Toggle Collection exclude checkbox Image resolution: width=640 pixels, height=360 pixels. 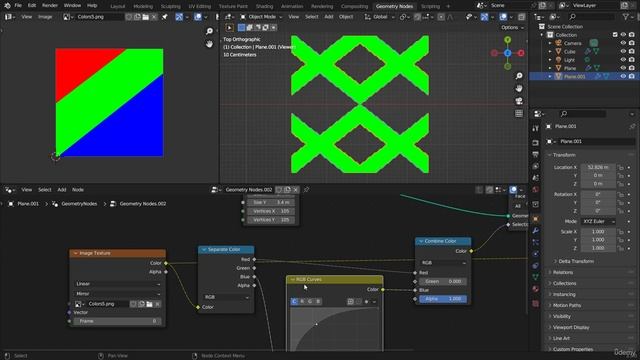point(615,35)
